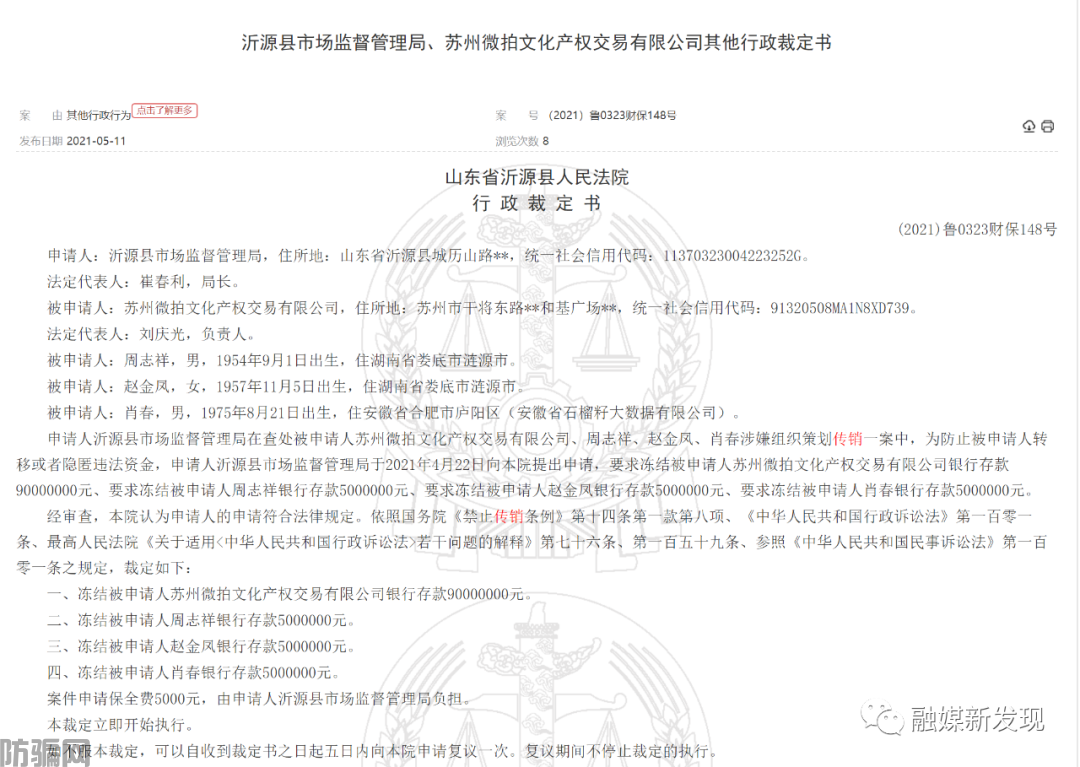The width and height of the screenshot is (1080, 767).
Task: Click ruling item '三、冻结被申请人赵金凤银行存款5000000元。'
Action: point(201,647)
